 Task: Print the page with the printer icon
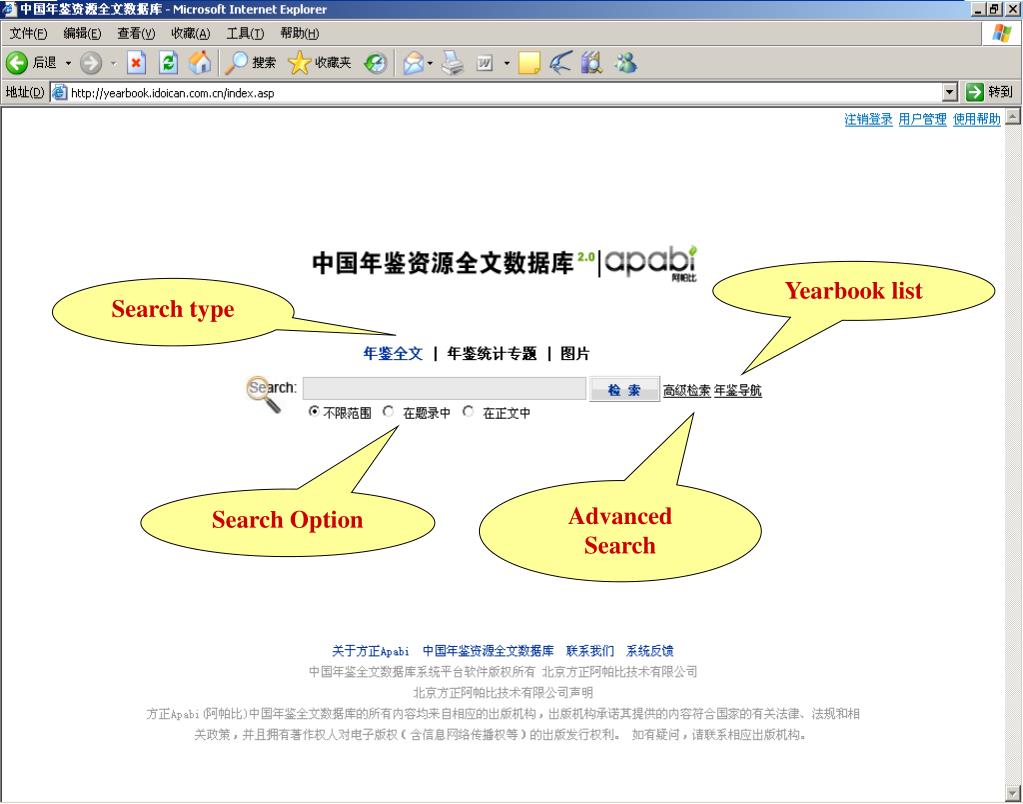click(x=452, y=63)
